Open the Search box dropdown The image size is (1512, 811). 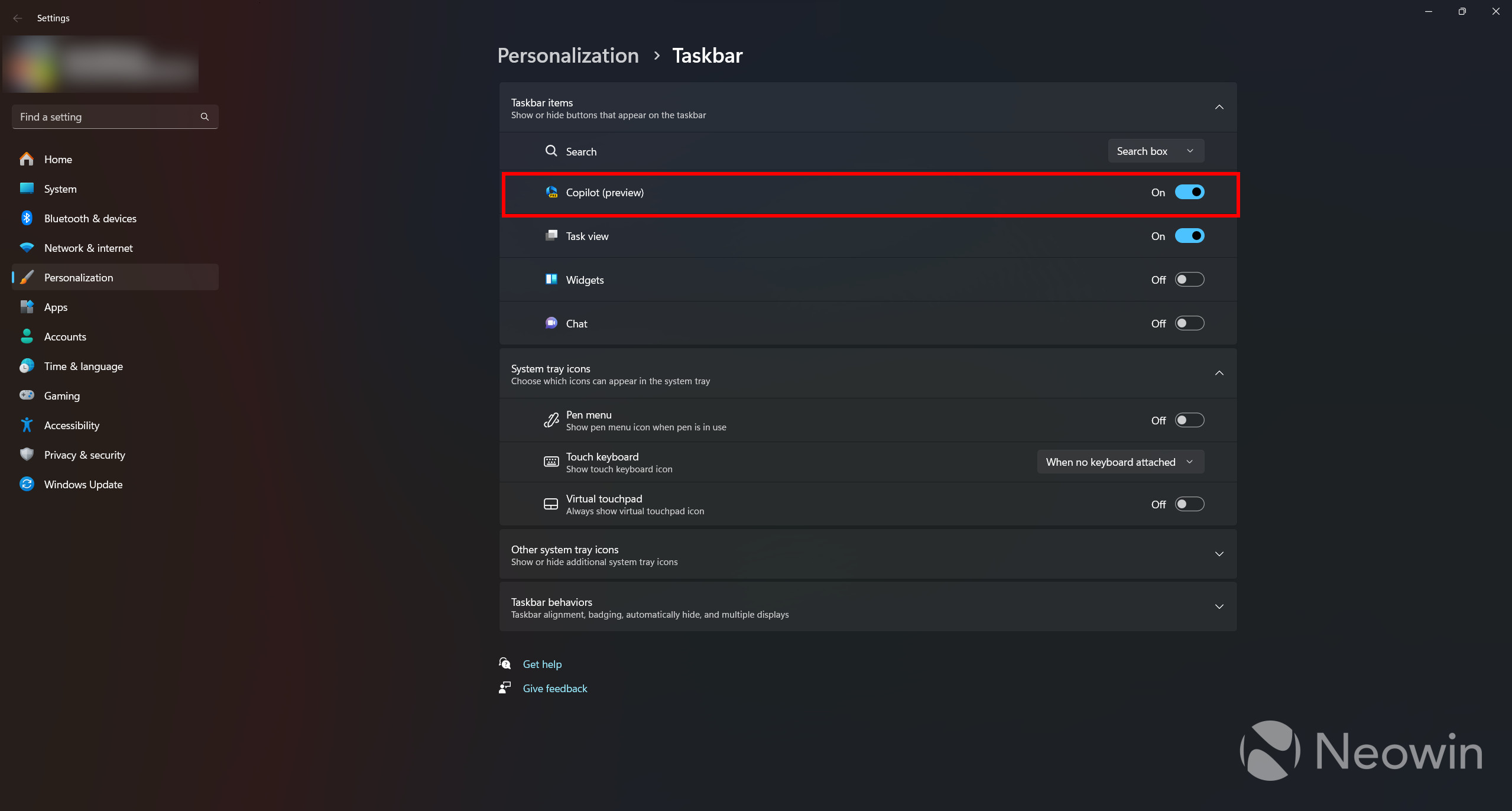coord(1156,151)
